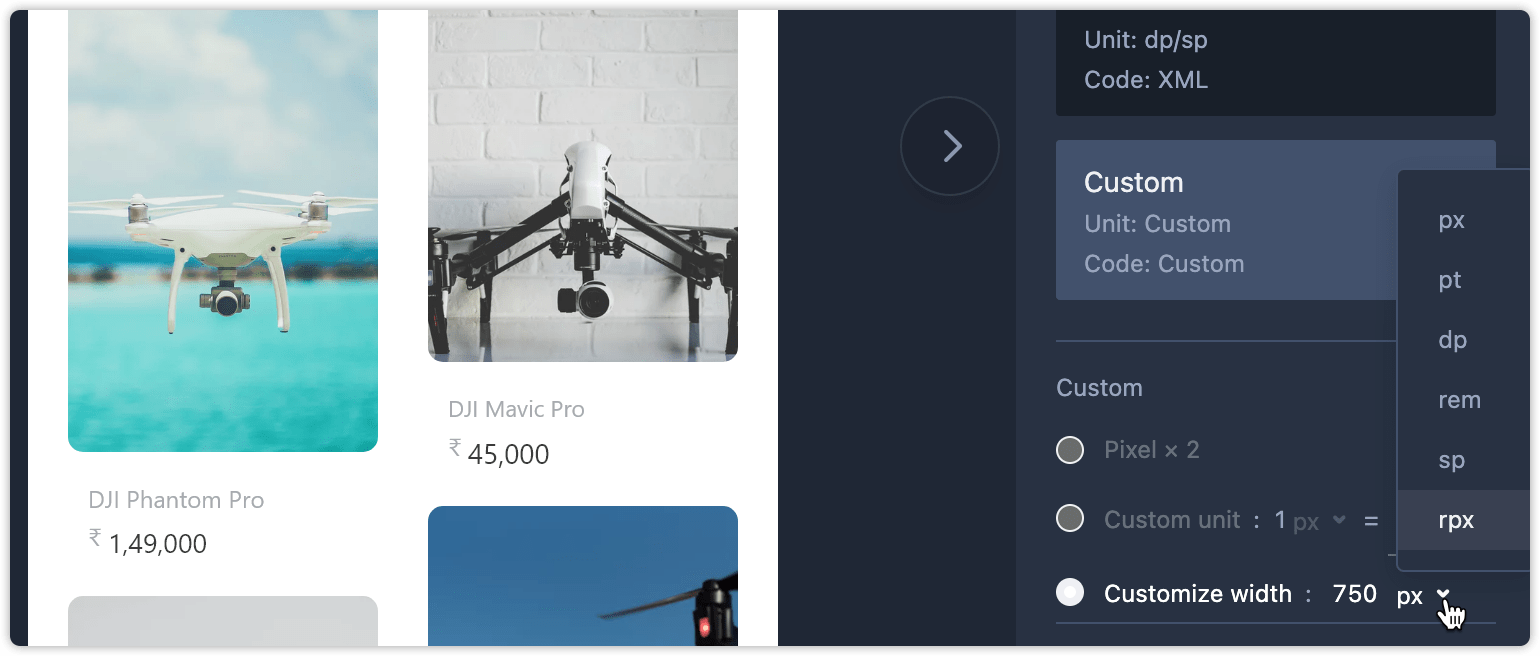Select the Custom unit preset card
The height and width of the screenshot is (656, 1540).
[x=1227, y=220]
